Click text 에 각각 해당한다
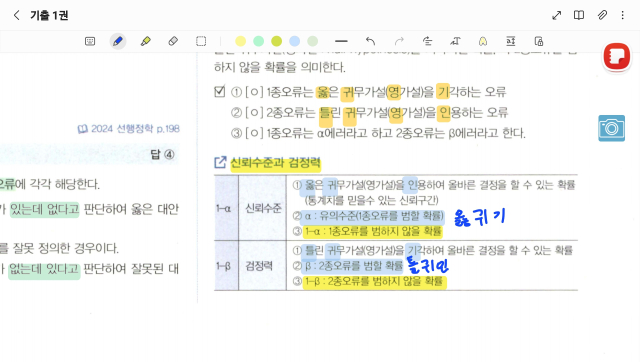 [x=57, y=184]
